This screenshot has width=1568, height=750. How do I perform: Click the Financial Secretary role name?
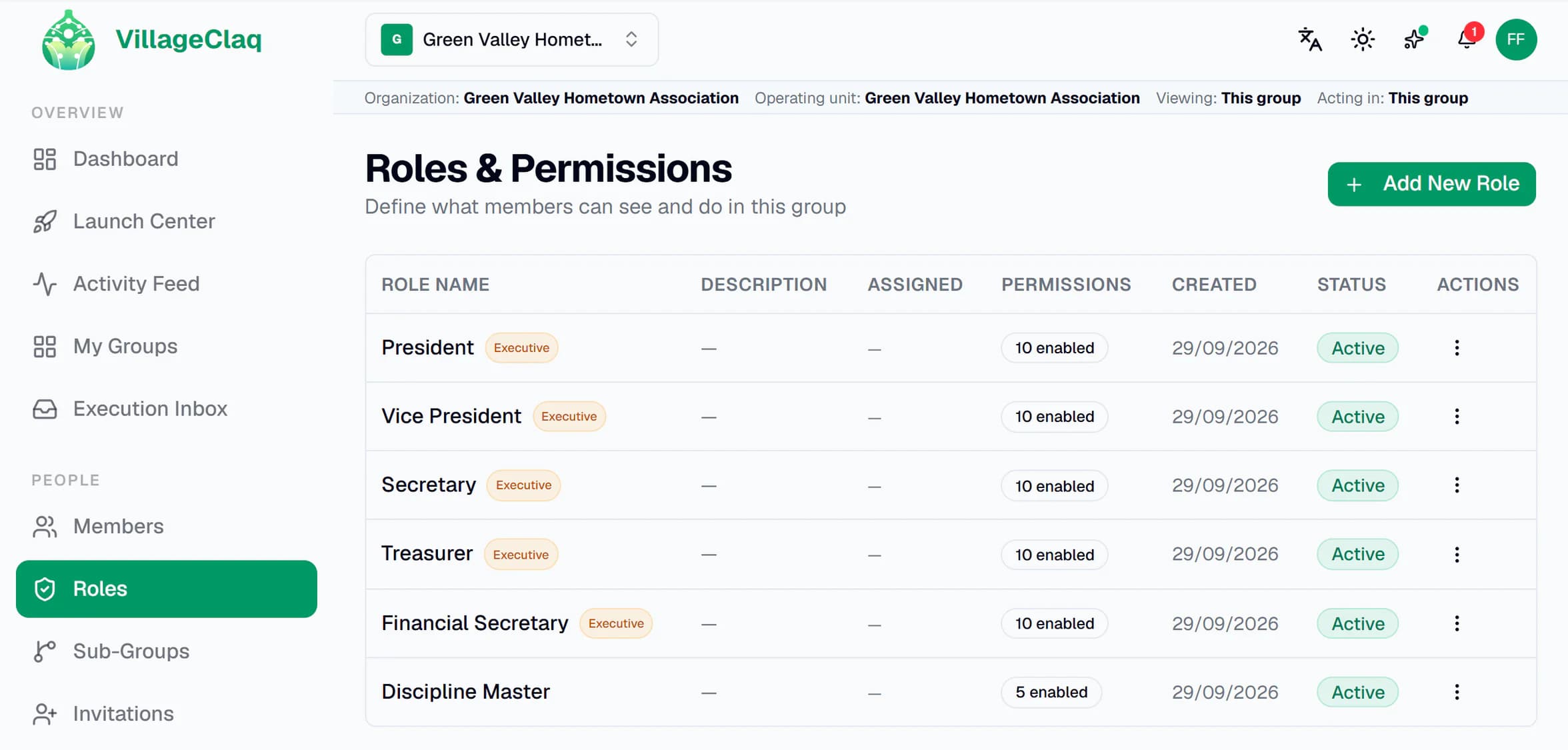[x=475, y=623]
